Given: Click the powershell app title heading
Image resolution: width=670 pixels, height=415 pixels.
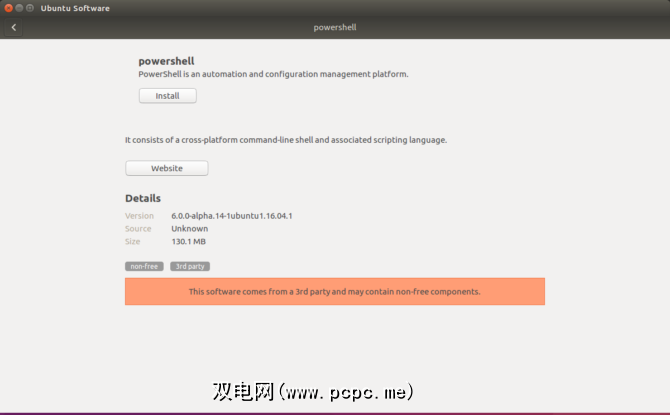Looking at the screenshot, I should pos(166,61).
